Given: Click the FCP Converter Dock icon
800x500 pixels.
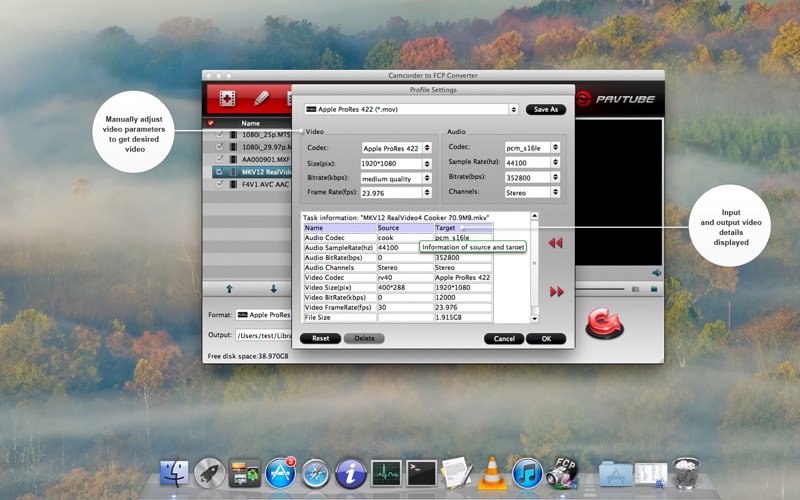Looking at the screenshot, I should tap(563, 472).
